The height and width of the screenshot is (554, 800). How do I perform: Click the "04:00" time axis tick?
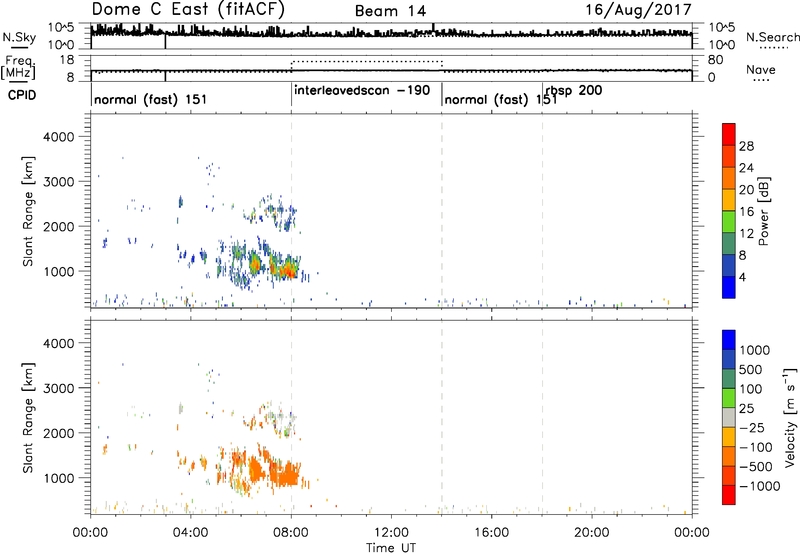pos(190,533)
